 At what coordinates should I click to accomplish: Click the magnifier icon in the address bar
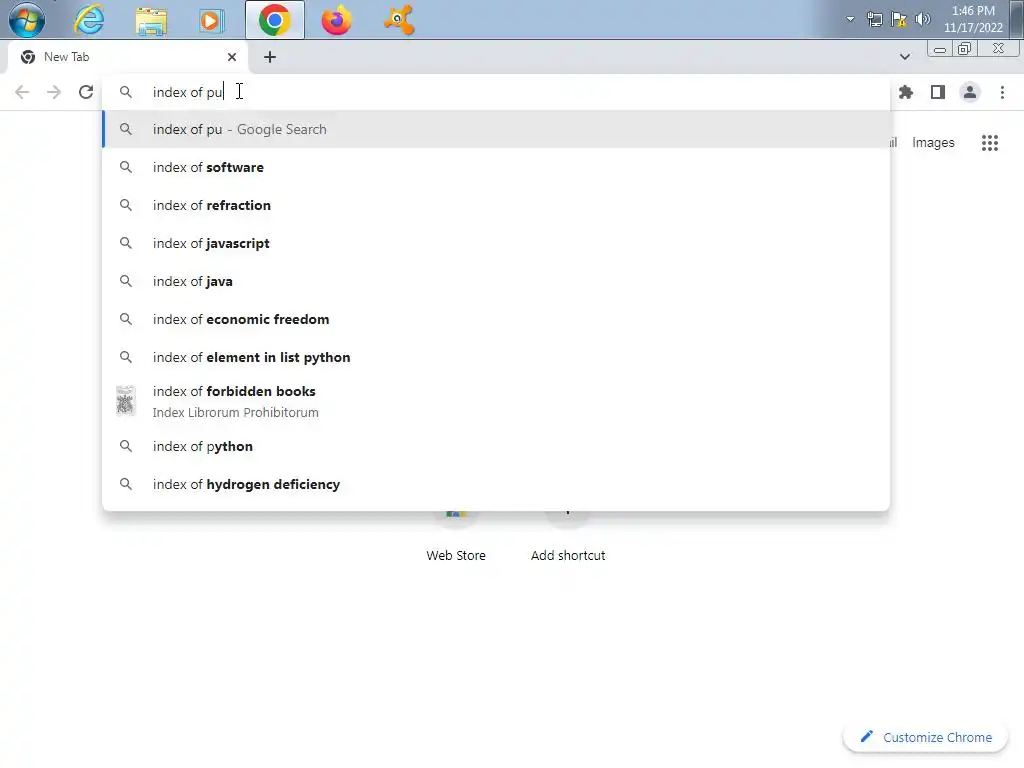click(125, 92)
